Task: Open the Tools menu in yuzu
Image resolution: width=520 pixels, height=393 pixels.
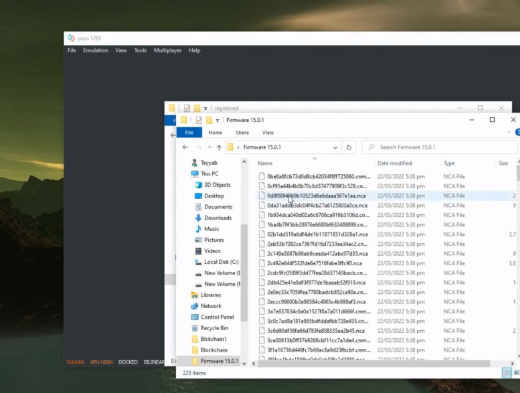Action: pyautogui.click(x=140, y=50)
